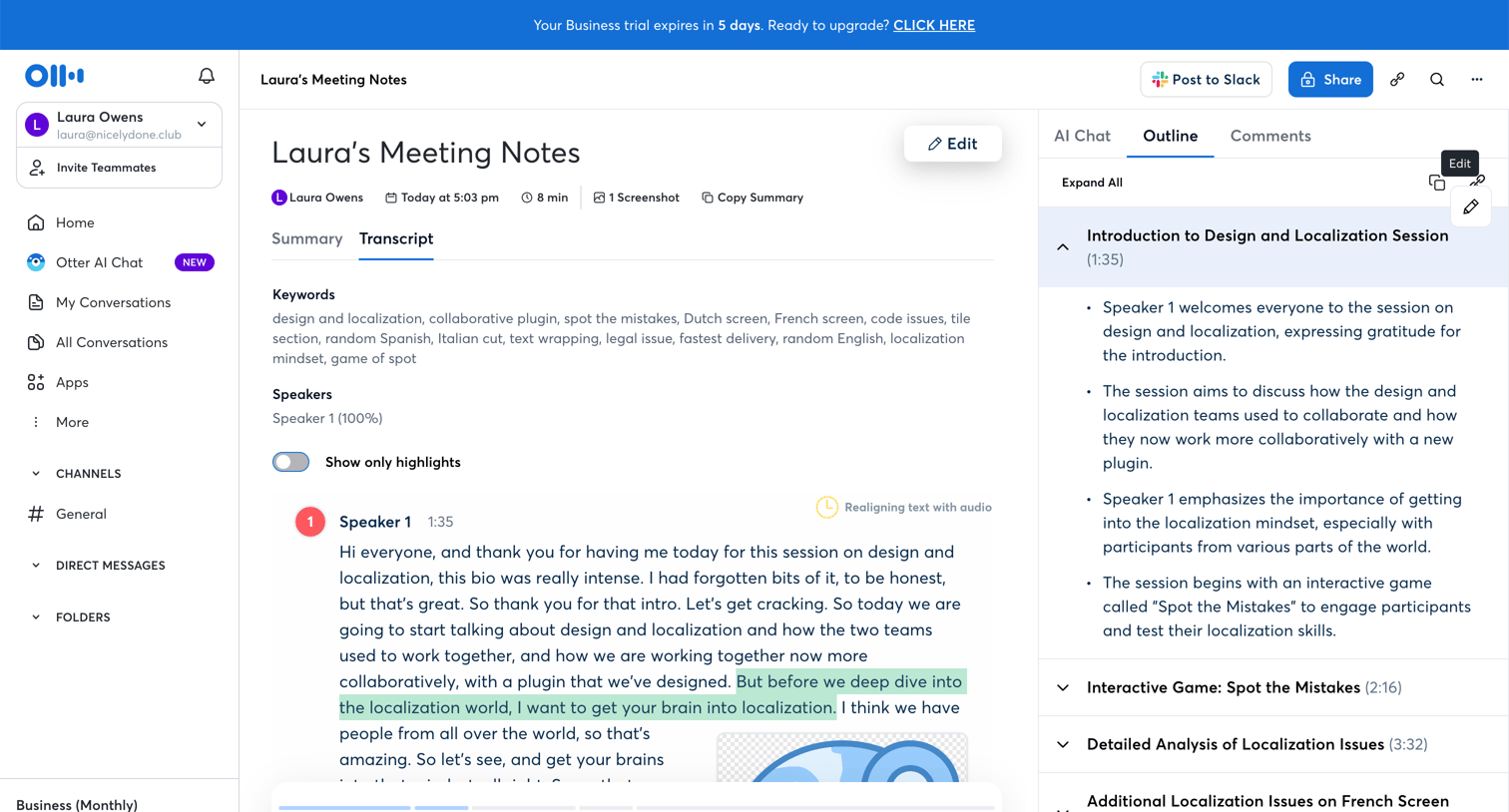The width and height of the screenshot is (1509, 812).
Task: Open the General channel
Action: (81, 514)
